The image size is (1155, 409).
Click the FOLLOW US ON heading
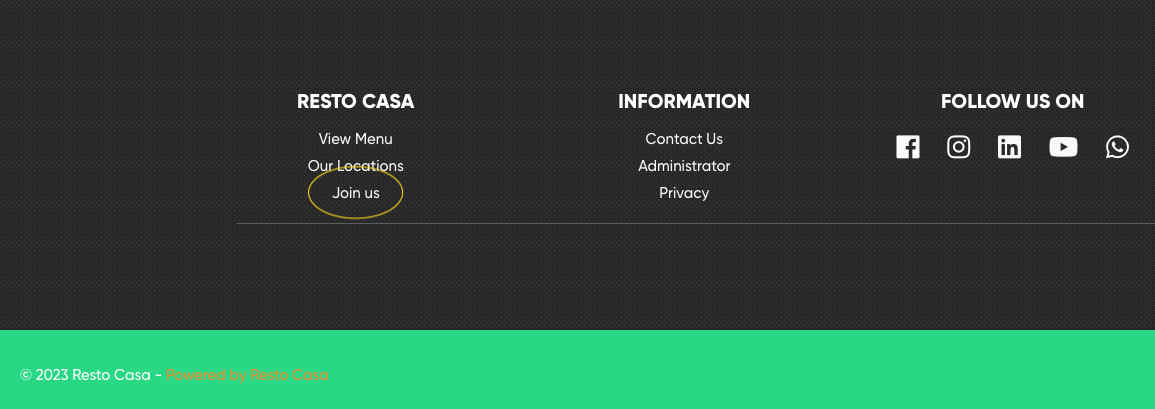pos(1012,102)
